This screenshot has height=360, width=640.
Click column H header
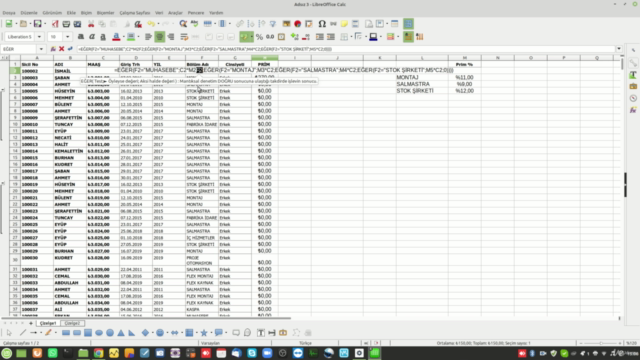tap(264, 58)
